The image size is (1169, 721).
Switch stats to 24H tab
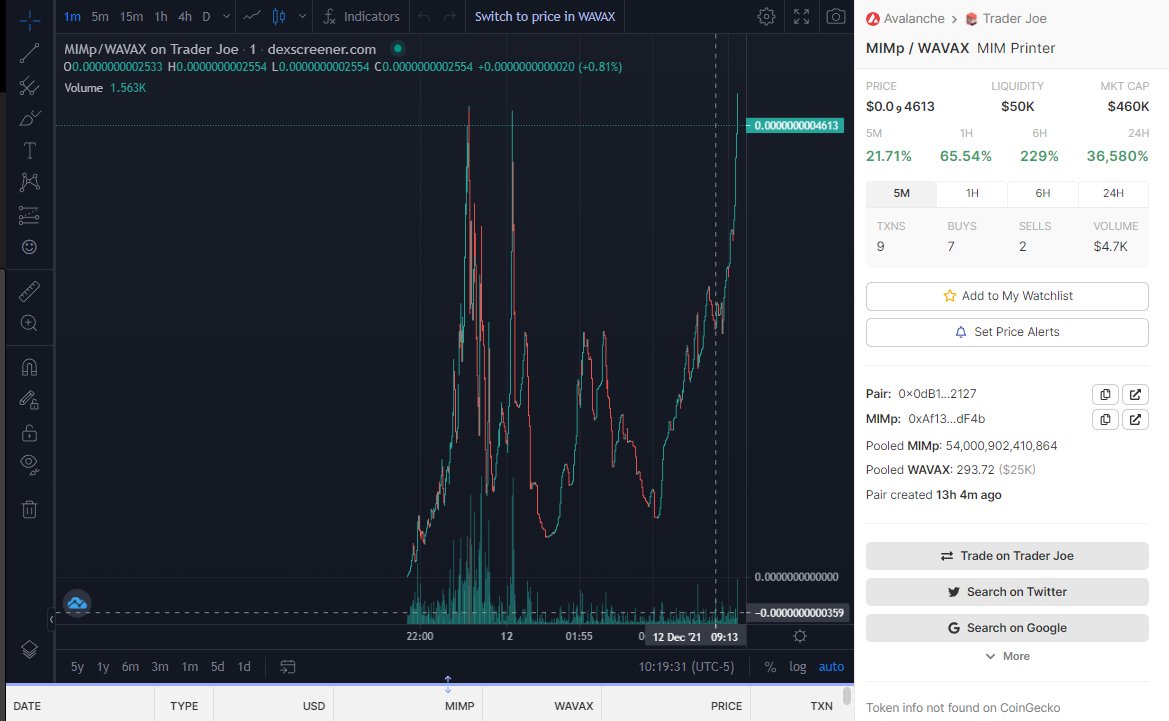1113,193
